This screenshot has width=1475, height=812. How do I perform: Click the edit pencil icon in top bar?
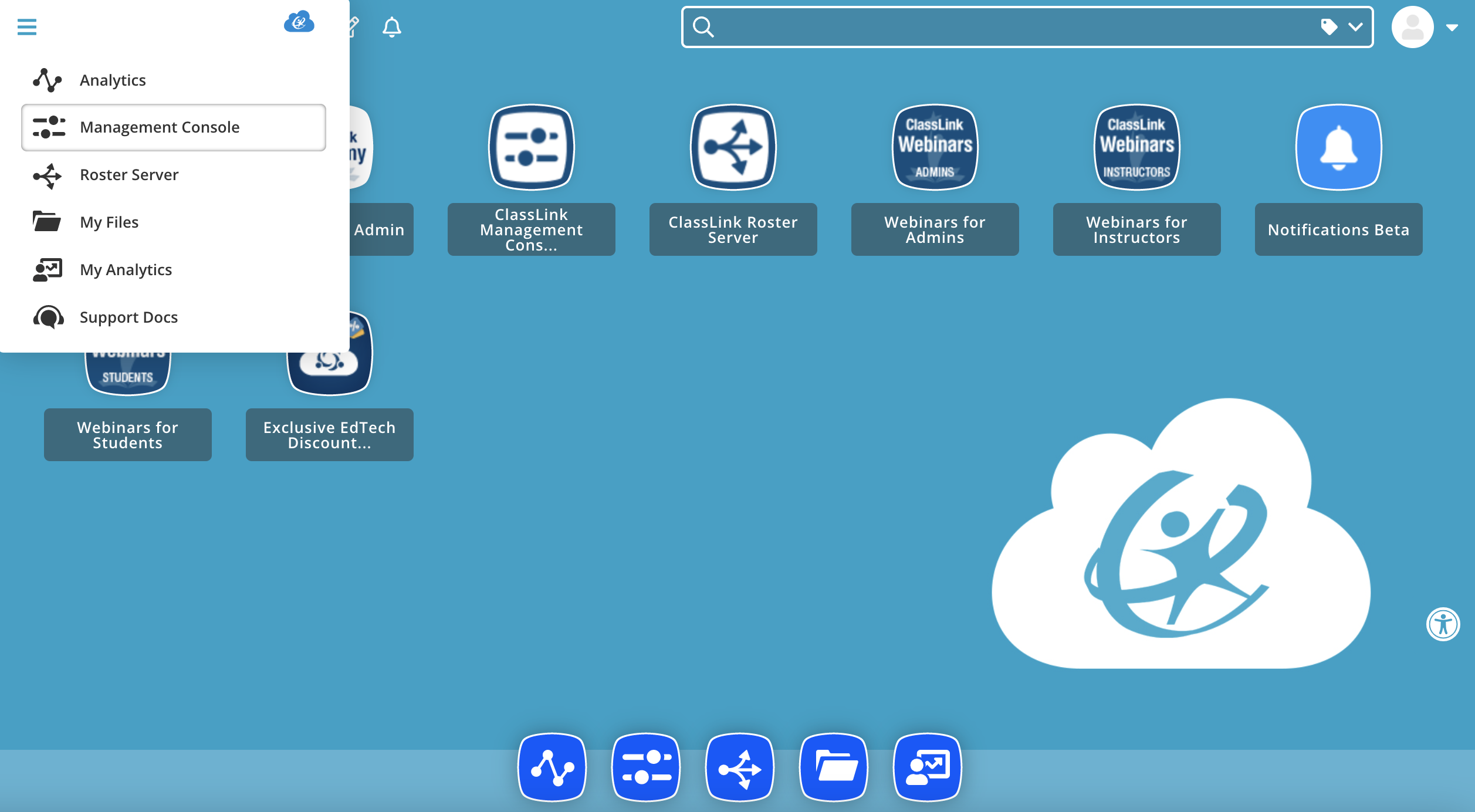354,27
